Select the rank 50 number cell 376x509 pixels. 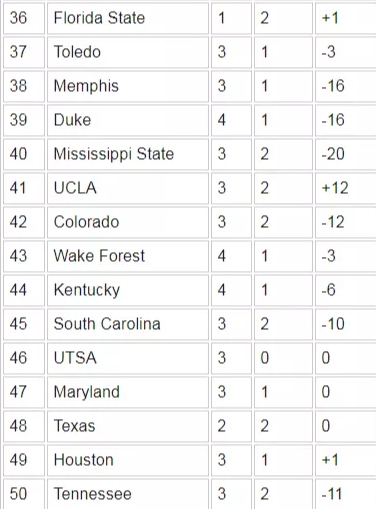point(24,494)
